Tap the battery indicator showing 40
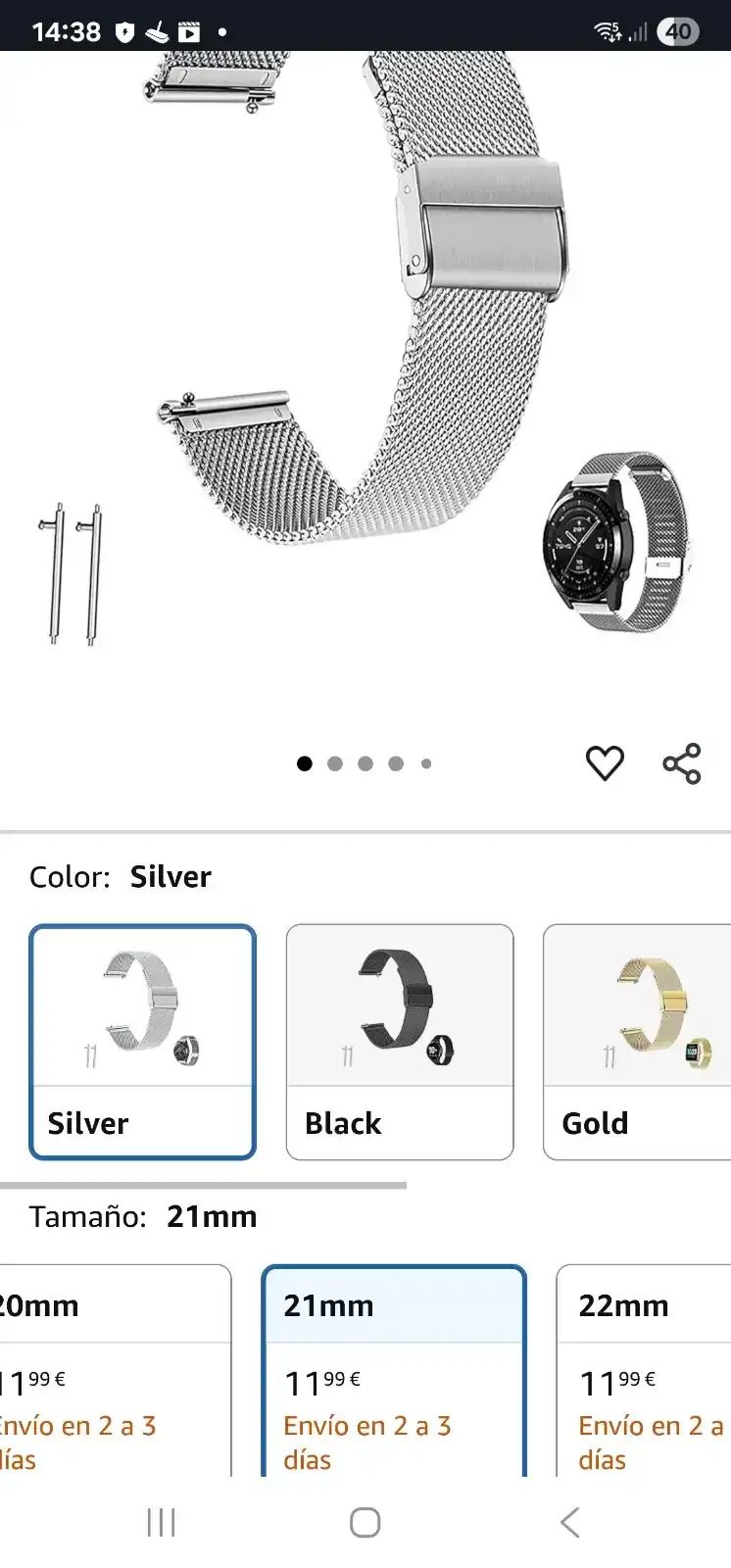The width and height of the screenshot is (731, 1568). (678, 31)
